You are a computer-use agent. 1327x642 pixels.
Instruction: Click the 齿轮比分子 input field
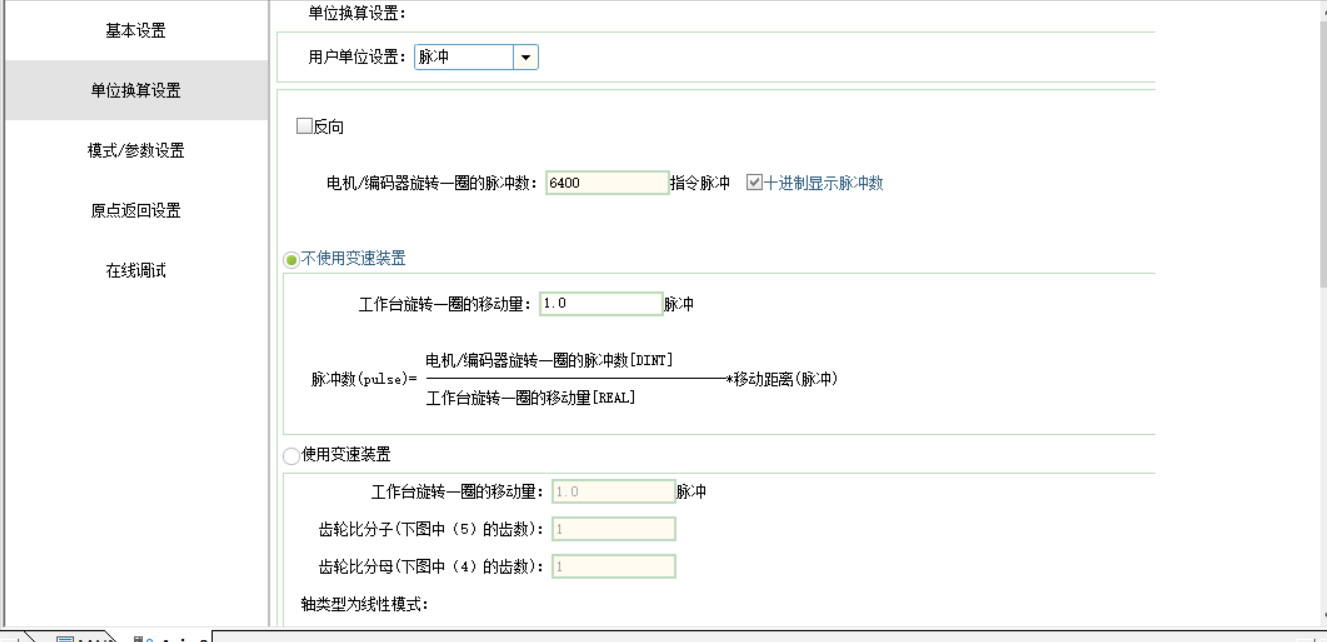[x=614, y=529]
